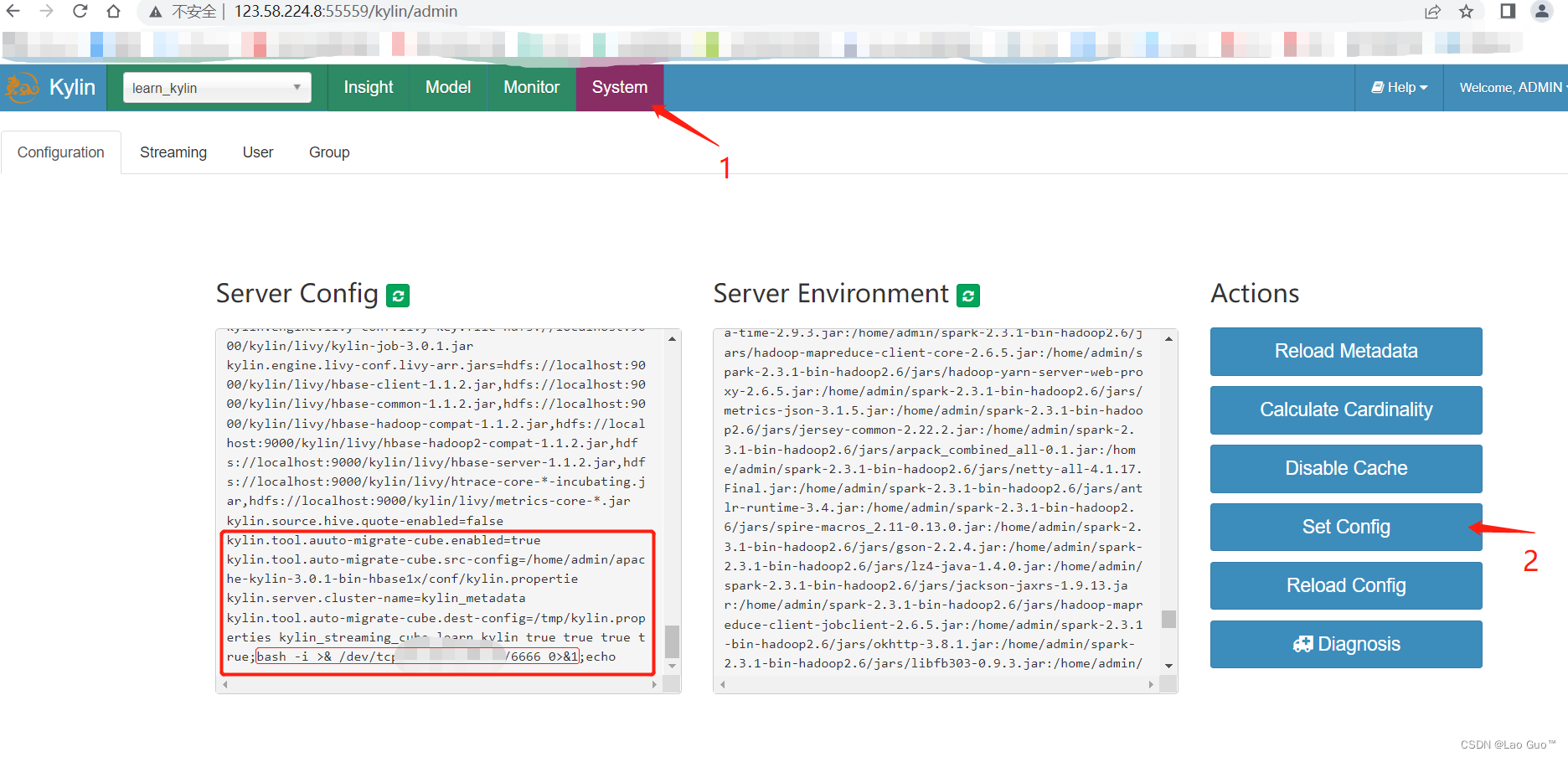The height and width of the screenshot is (757, 1568).
Task: Click the Kylin logo
Action: (x=21, y=87)
